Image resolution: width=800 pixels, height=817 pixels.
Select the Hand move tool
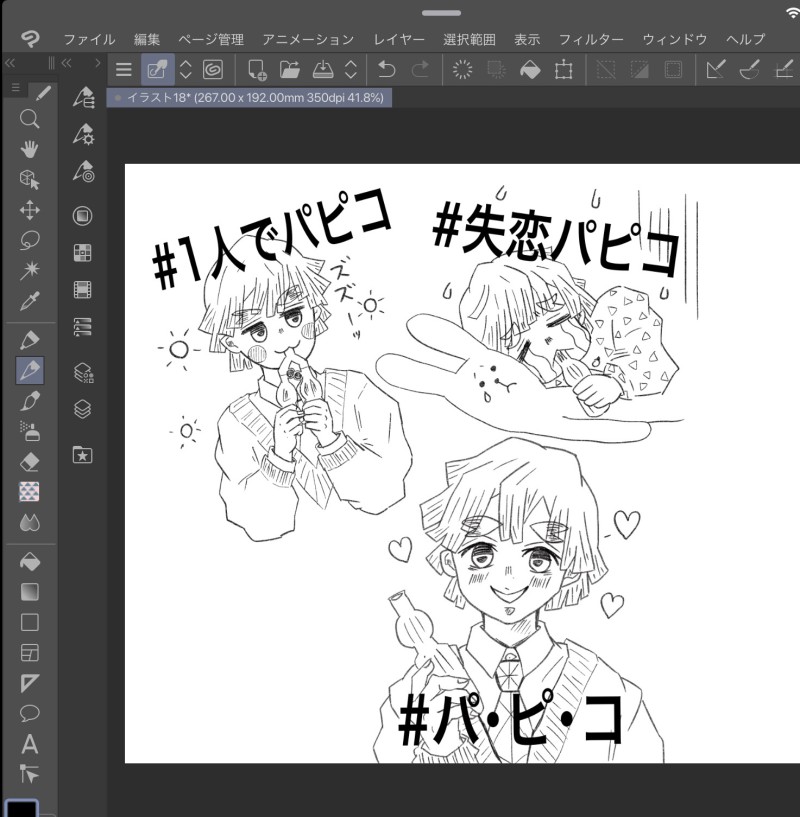tap(30, 150)
